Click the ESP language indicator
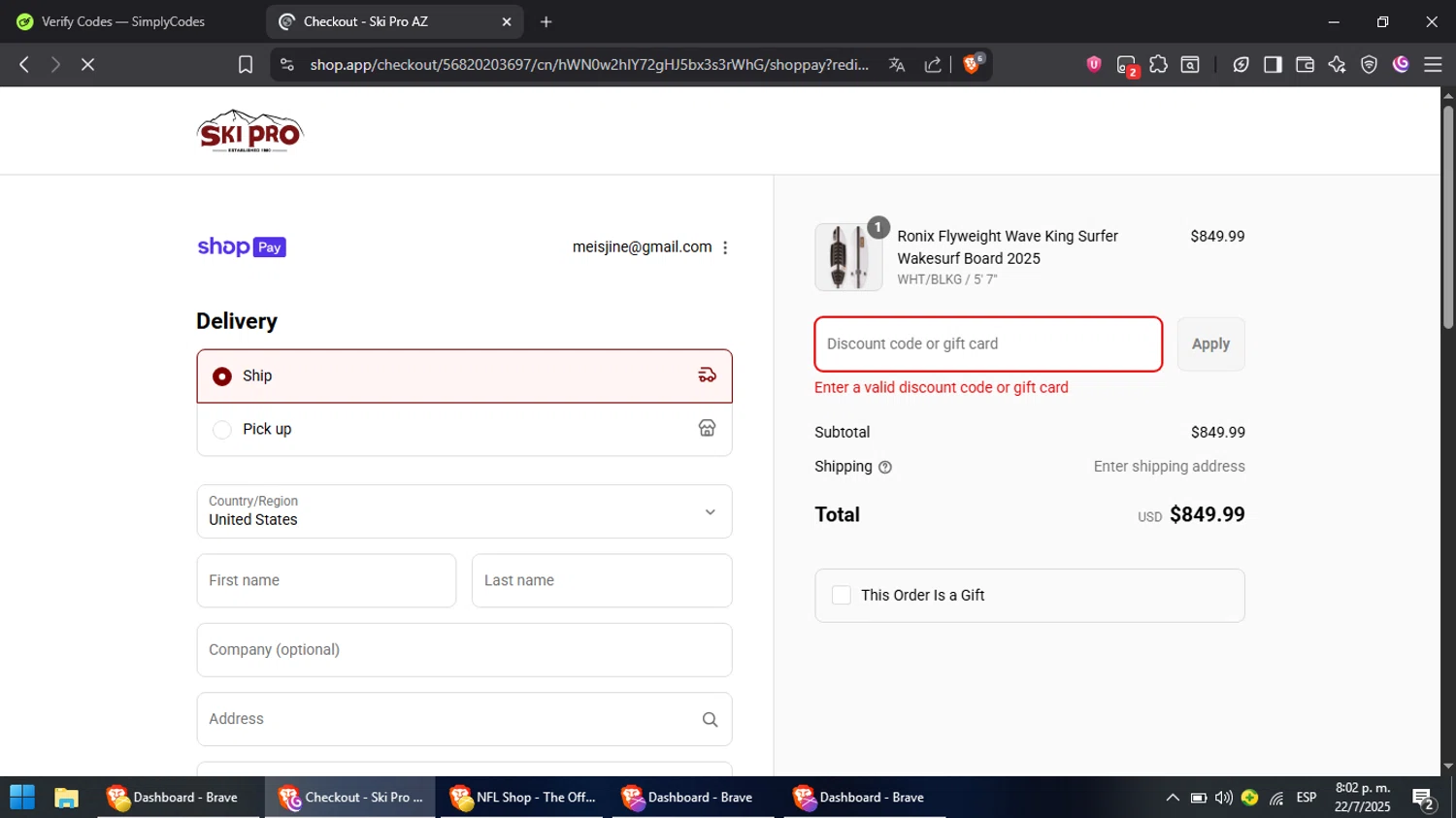Screen dimensions: 1456x818 pyautogui.click(x=1307, y=798)
